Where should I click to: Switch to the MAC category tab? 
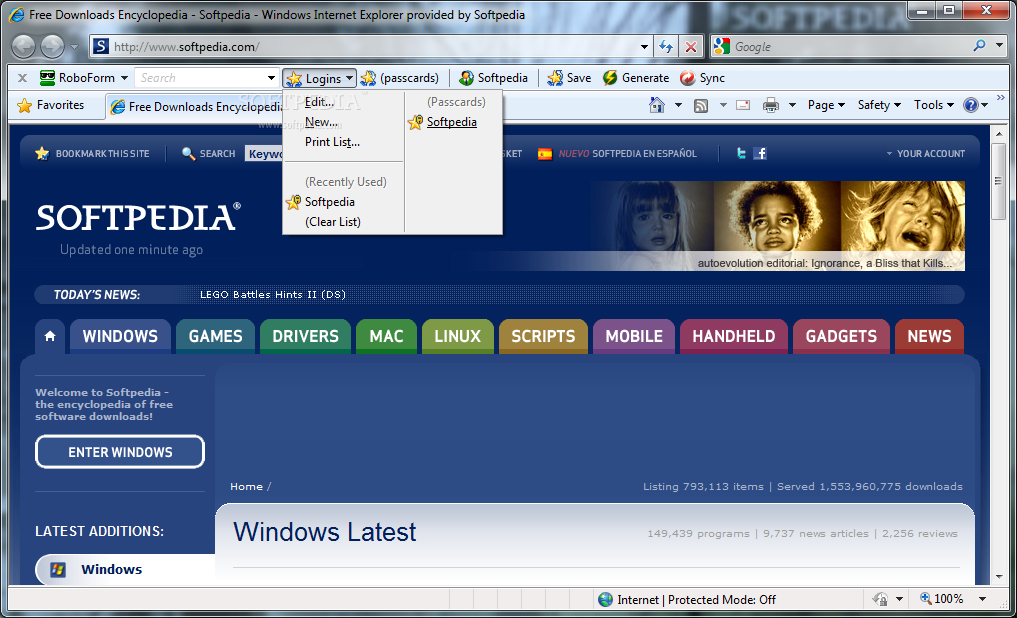point(387,336)
